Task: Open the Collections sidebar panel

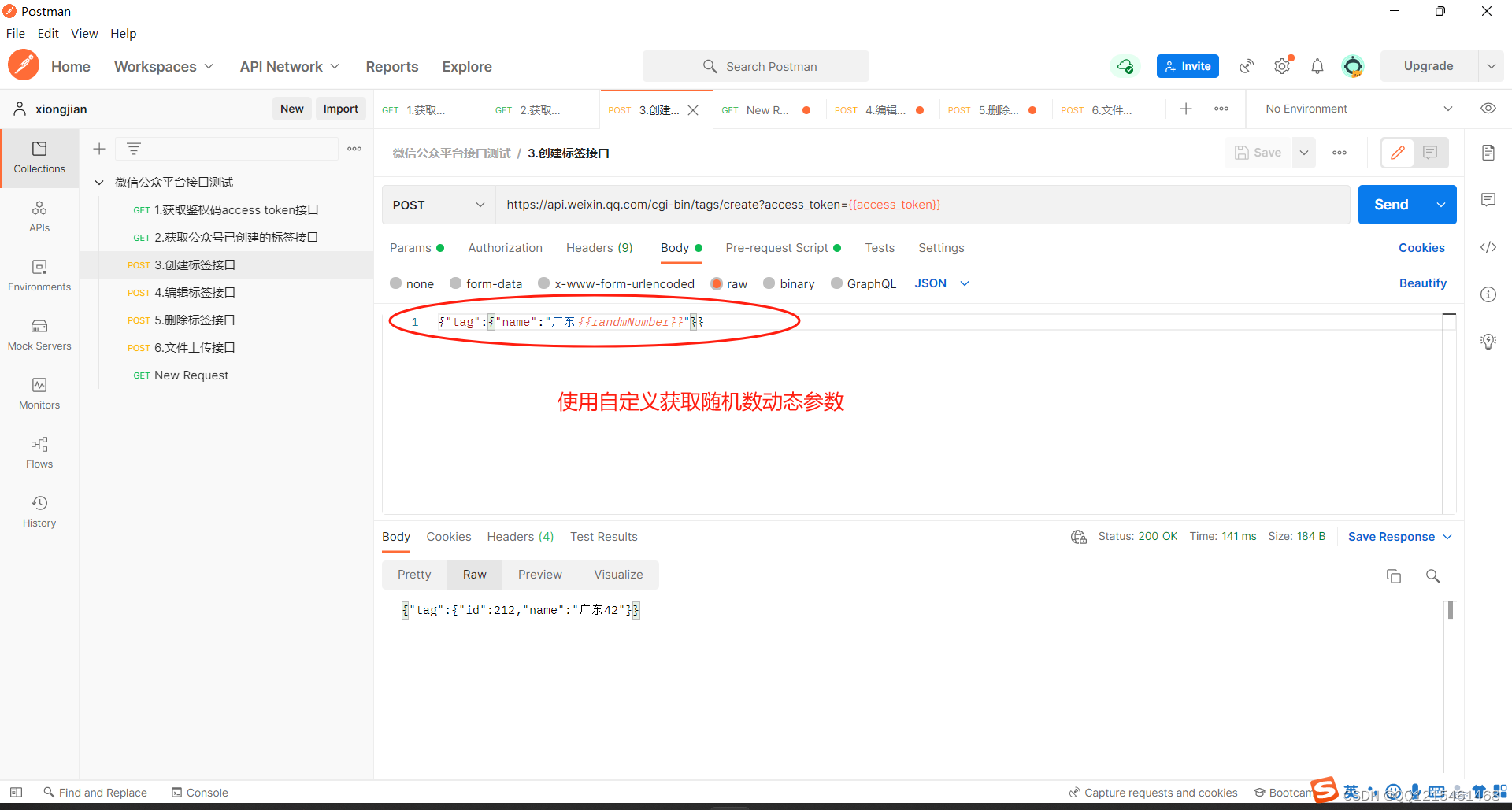Action: point(39,157)
